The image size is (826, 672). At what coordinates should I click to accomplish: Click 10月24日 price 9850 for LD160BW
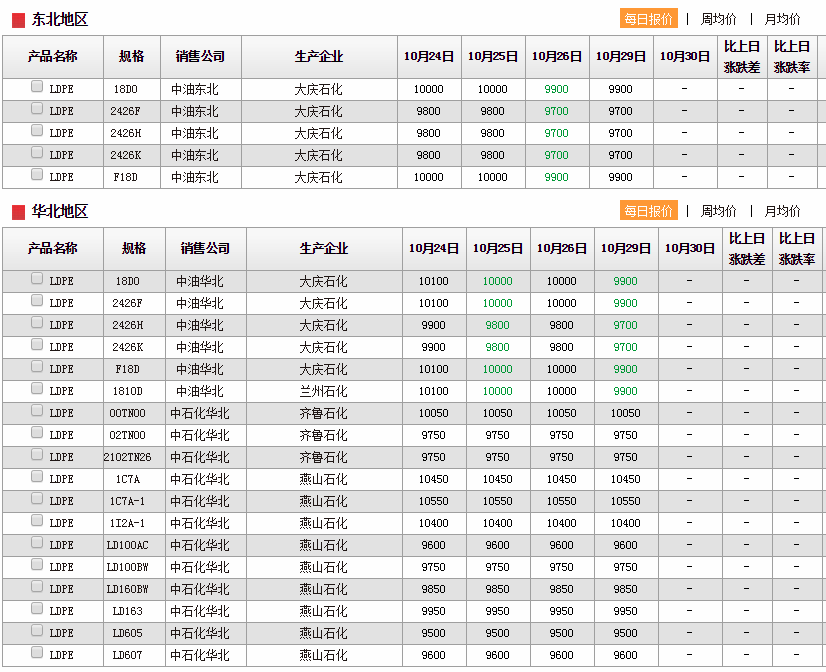[x=434, y=589]
